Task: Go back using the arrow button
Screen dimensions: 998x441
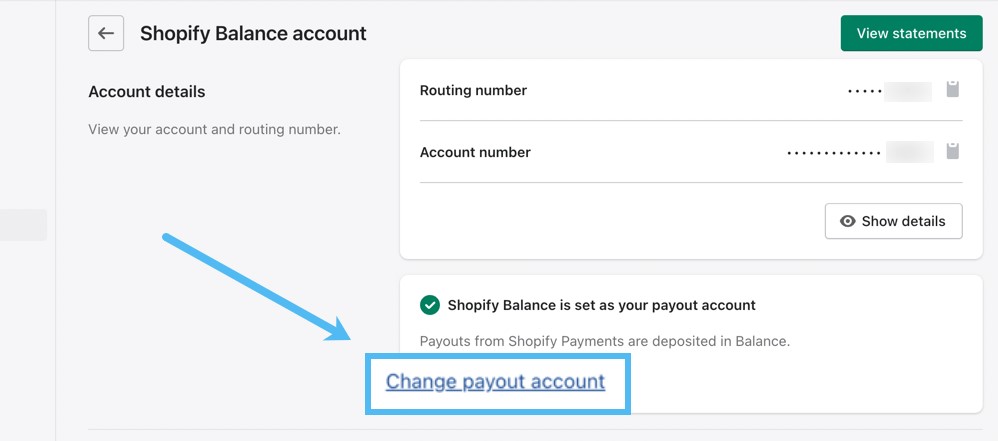Action: [106, 33]
